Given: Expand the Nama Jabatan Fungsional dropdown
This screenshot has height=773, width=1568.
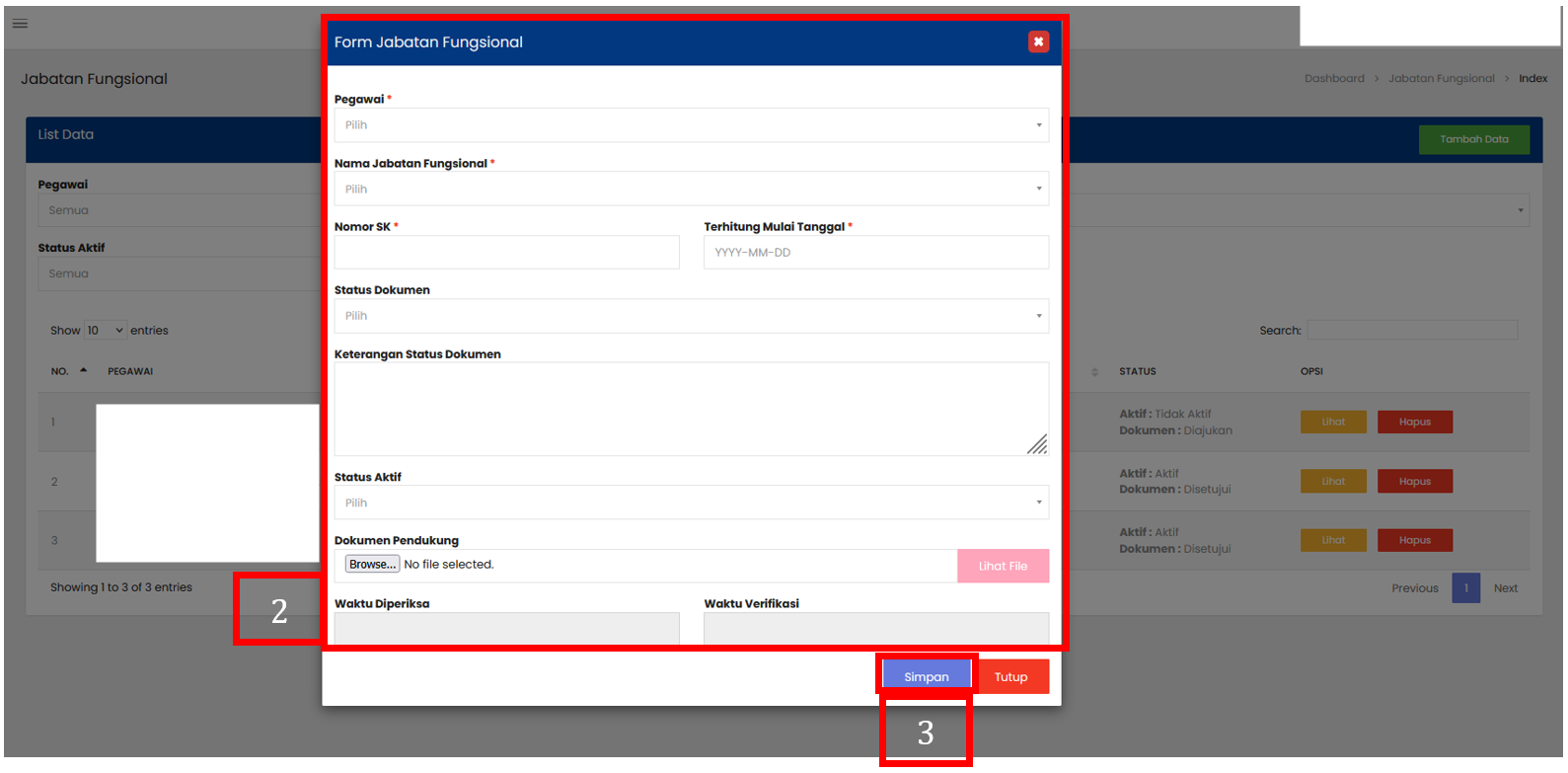Looking at the screenshot, I should click(691, 189).
